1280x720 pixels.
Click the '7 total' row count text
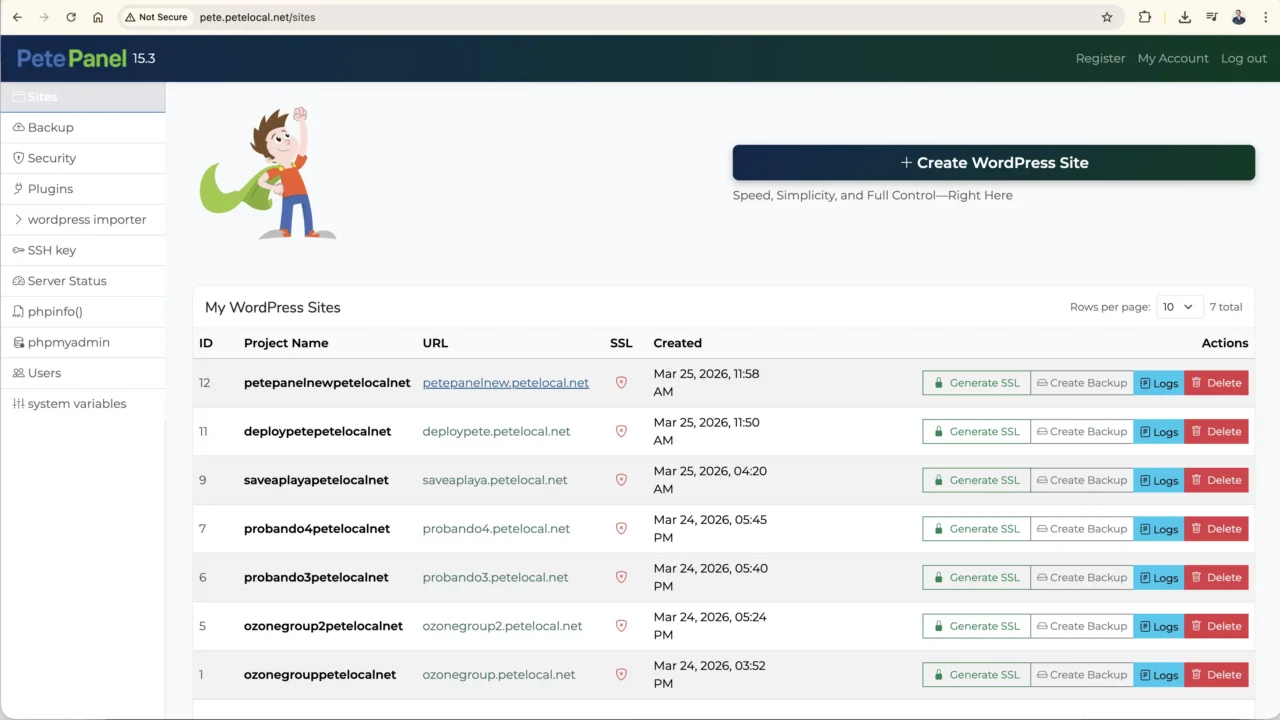[x=1226, y=307]
